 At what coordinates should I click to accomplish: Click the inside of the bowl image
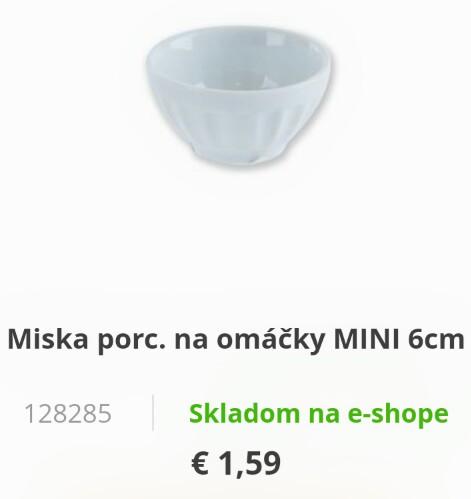tap(239, 60)
